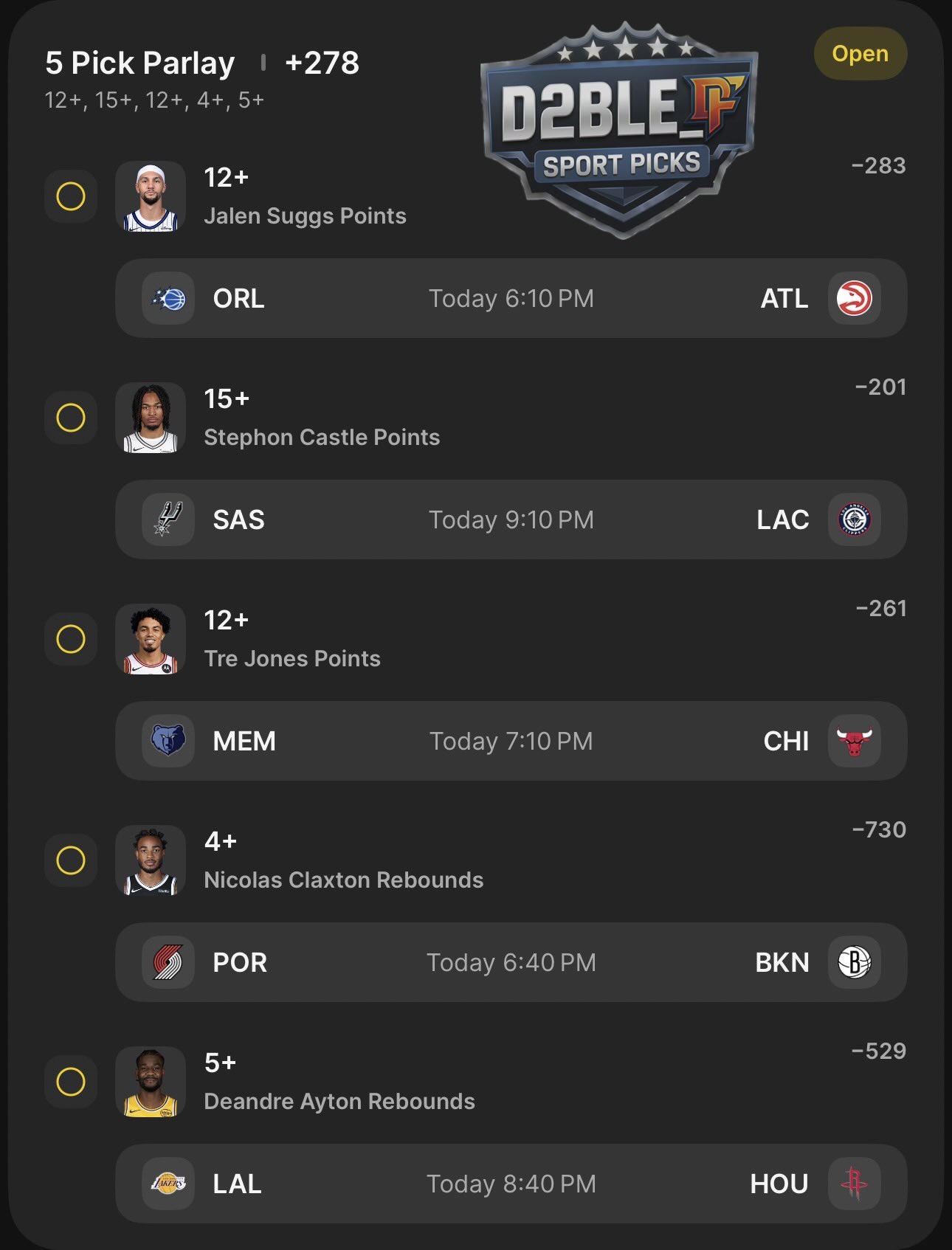
Task: Click the Atlanta Hawks team logo
Action: click(x=854, y=299)
